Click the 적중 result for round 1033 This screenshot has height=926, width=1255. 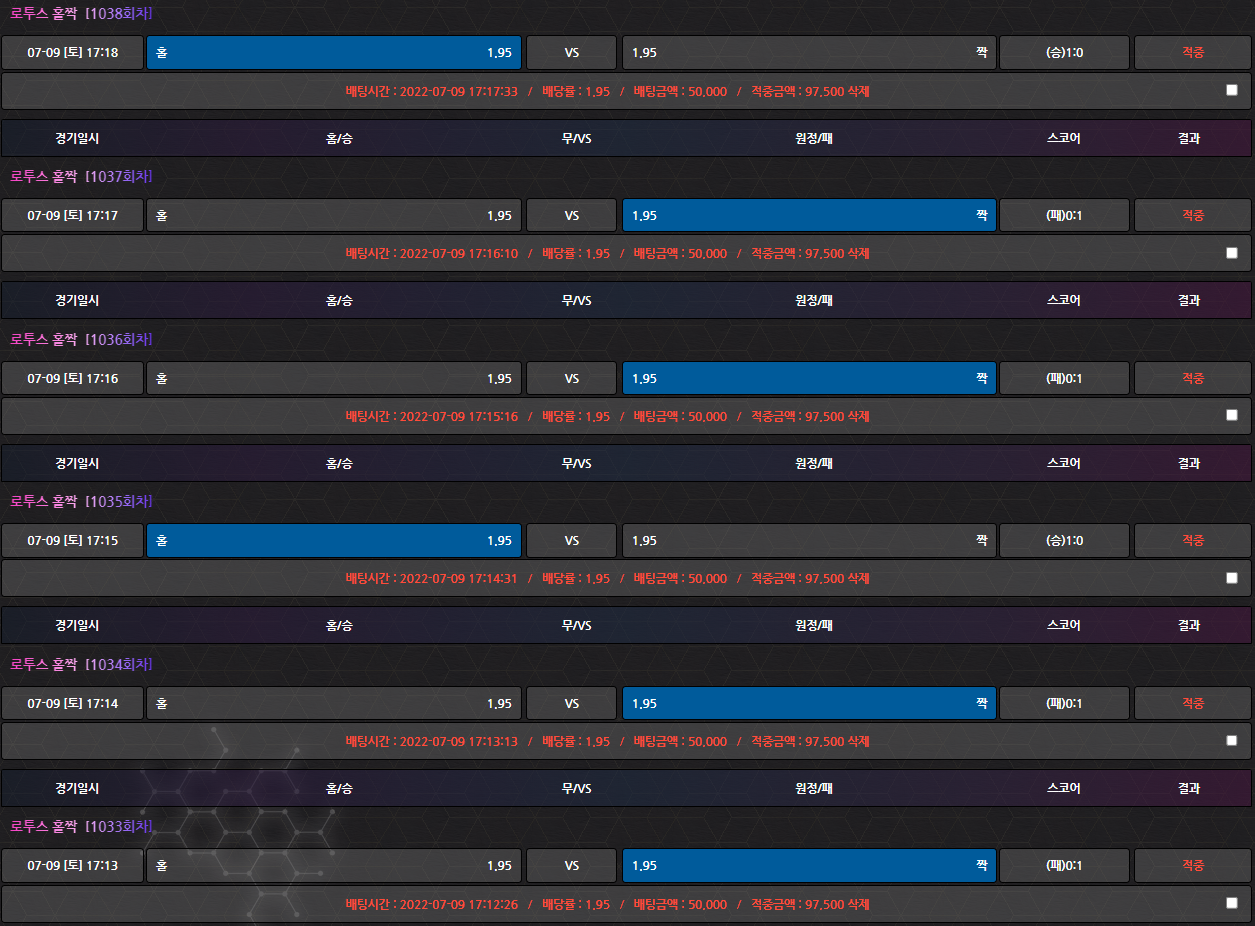point(1192,866)
